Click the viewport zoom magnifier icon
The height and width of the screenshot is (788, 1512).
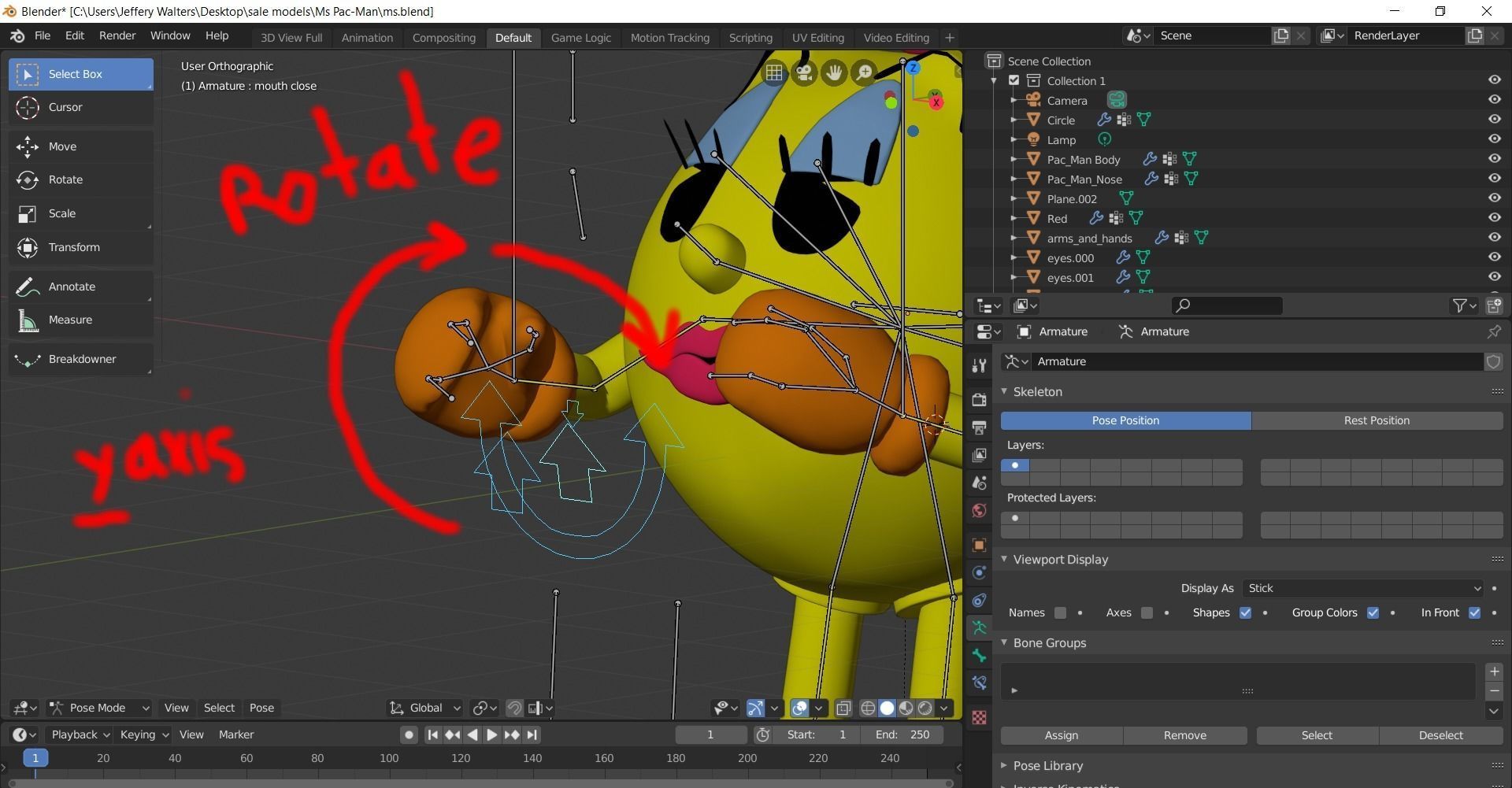pyautogui.click(x=864, y=73)
